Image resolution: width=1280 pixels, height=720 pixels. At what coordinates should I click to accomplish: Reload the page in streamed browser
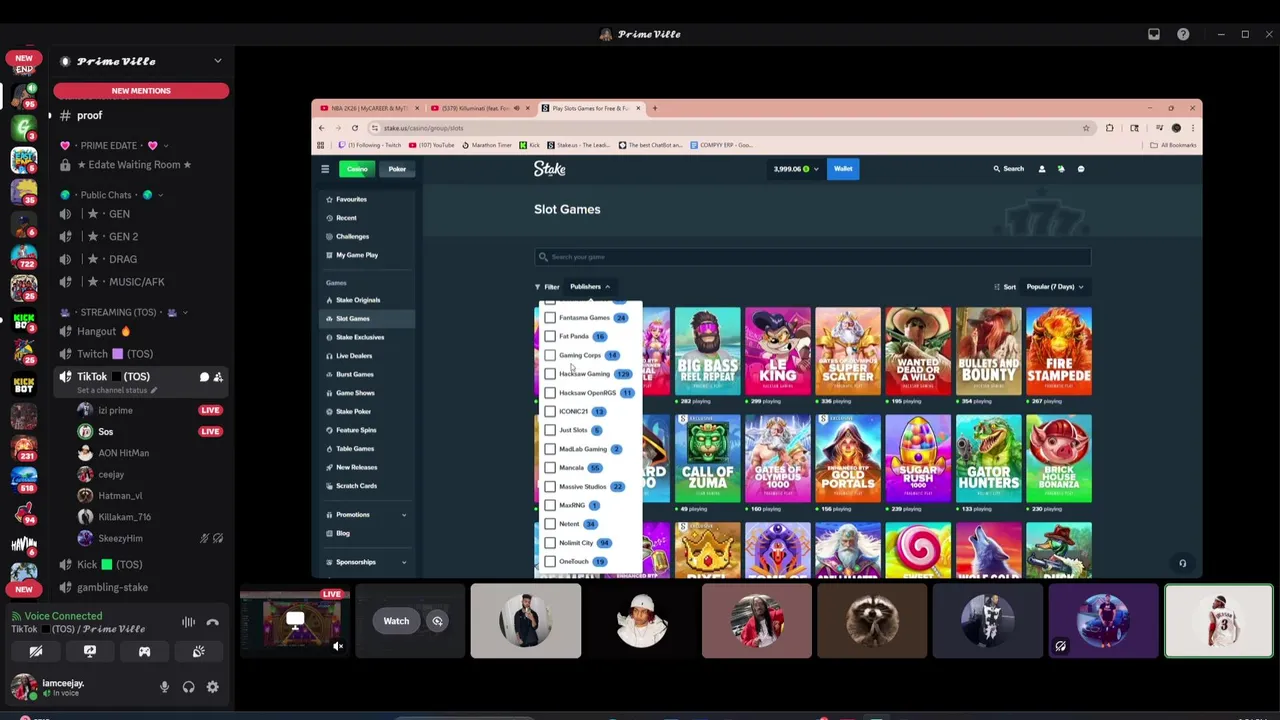point(355,128)
